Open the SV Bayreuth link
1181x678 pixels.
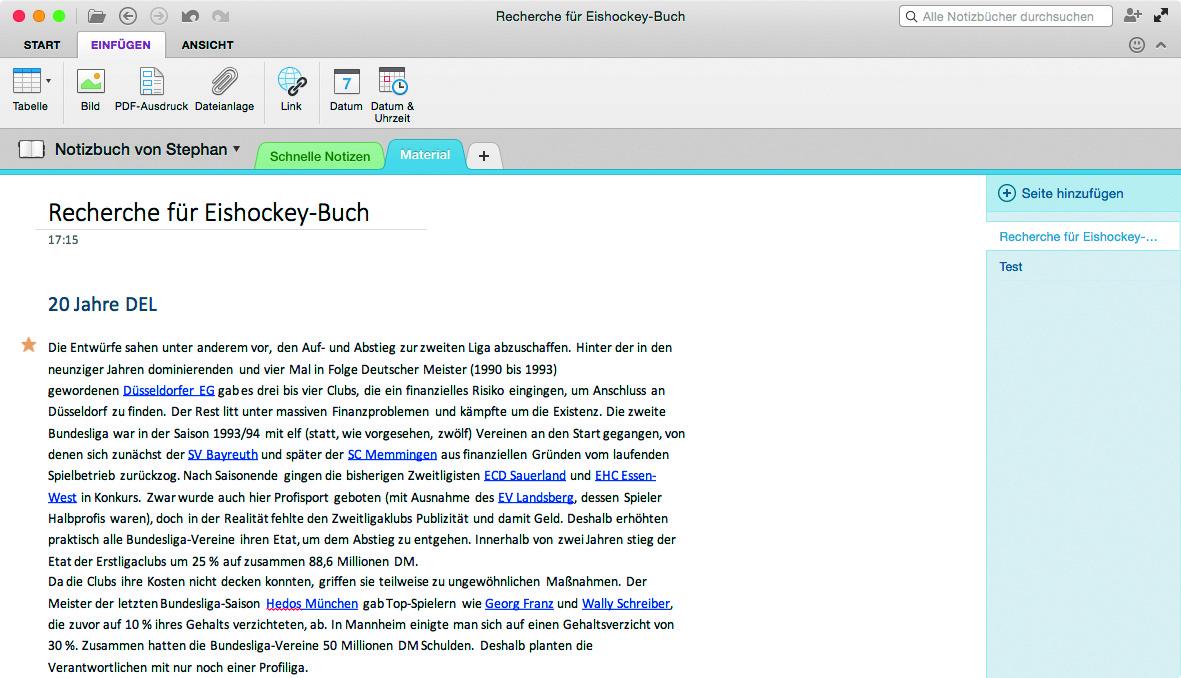click(223, 454)
